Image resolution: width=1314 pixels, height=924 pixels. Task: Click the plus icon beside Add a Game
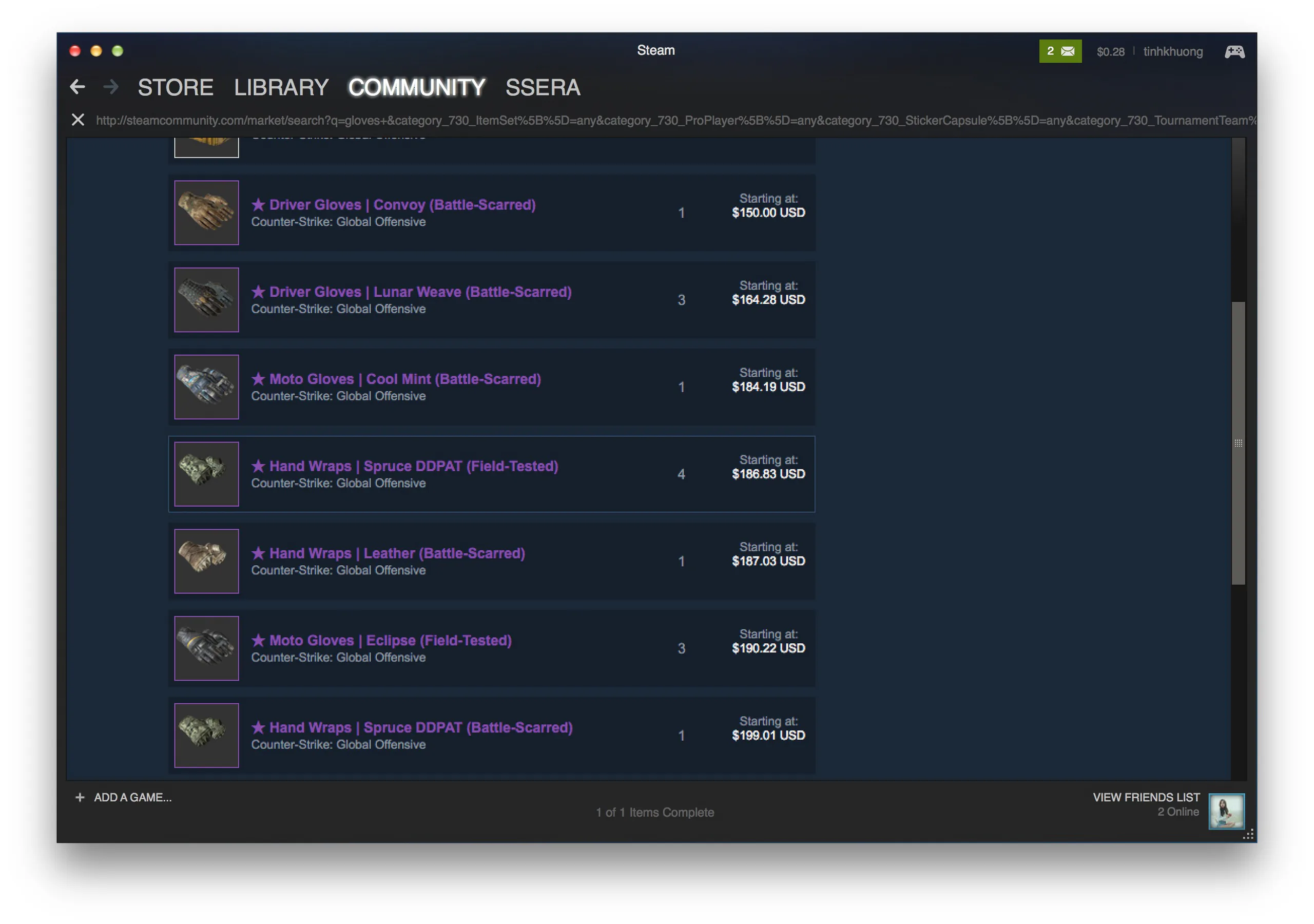(x=80, y=797)
